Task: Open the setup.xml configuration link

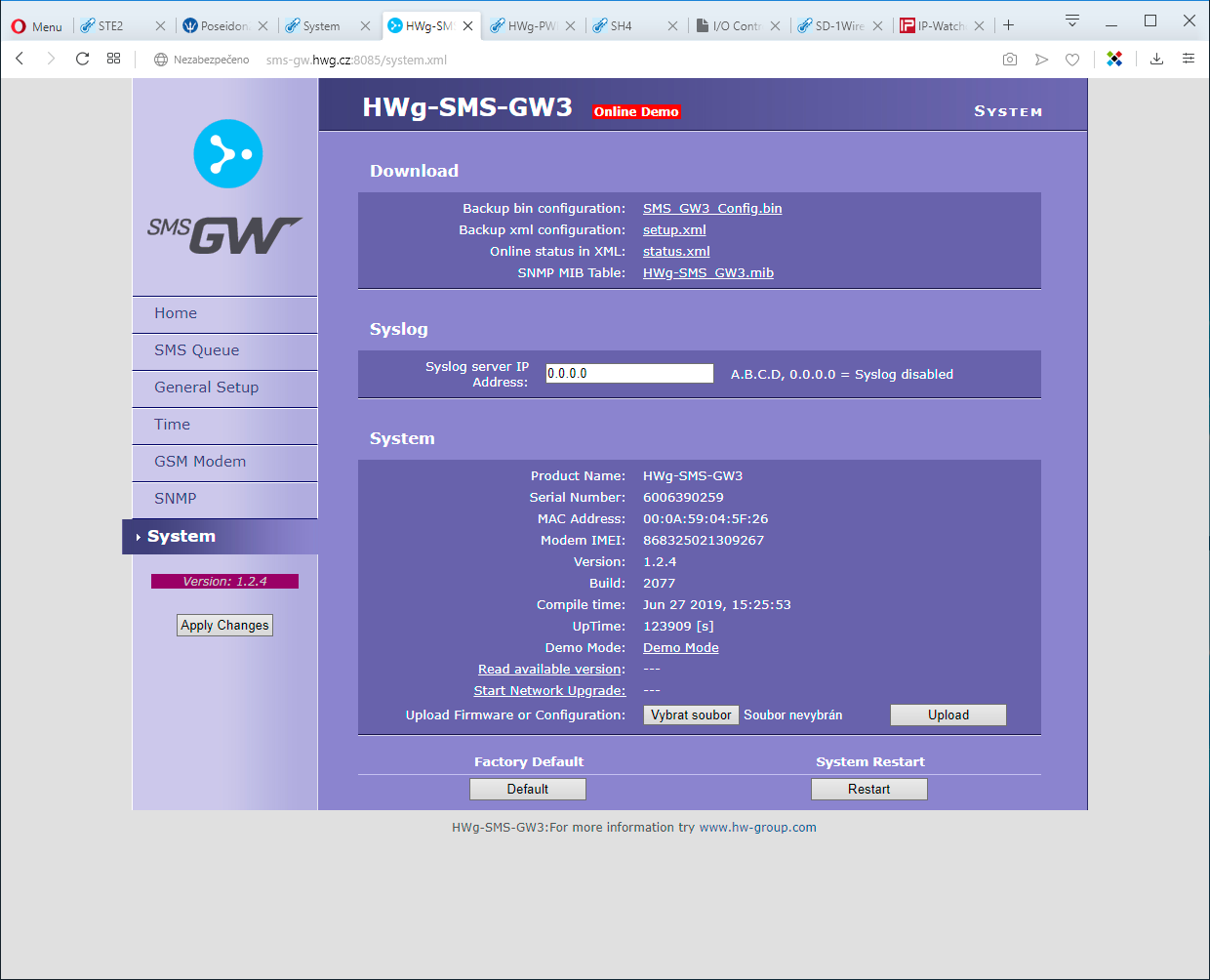Action: click(x=674, y=230)
